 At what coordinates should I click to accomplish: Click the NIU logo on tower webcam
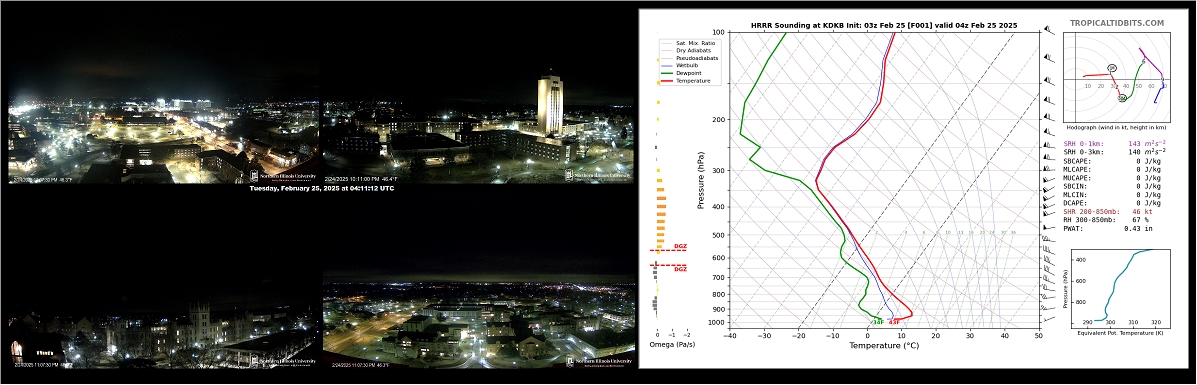pos(598,175)
